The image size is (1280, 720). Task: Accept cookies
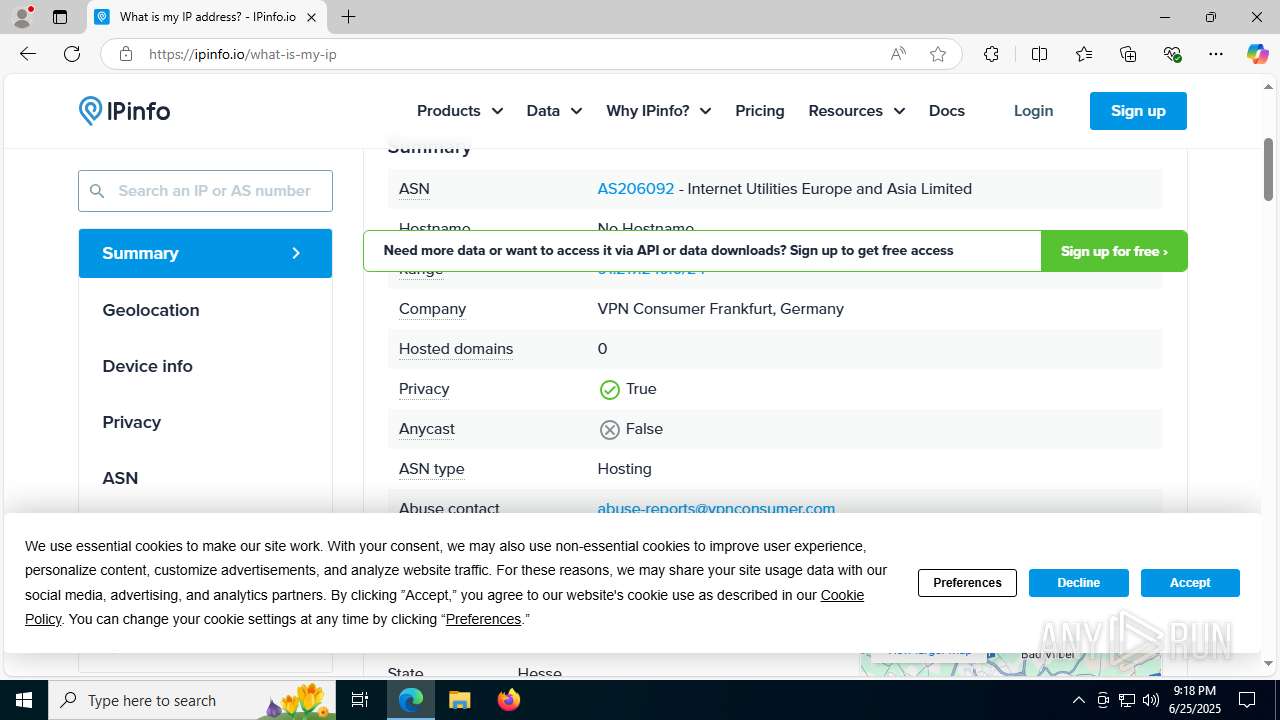point(1190,583)
